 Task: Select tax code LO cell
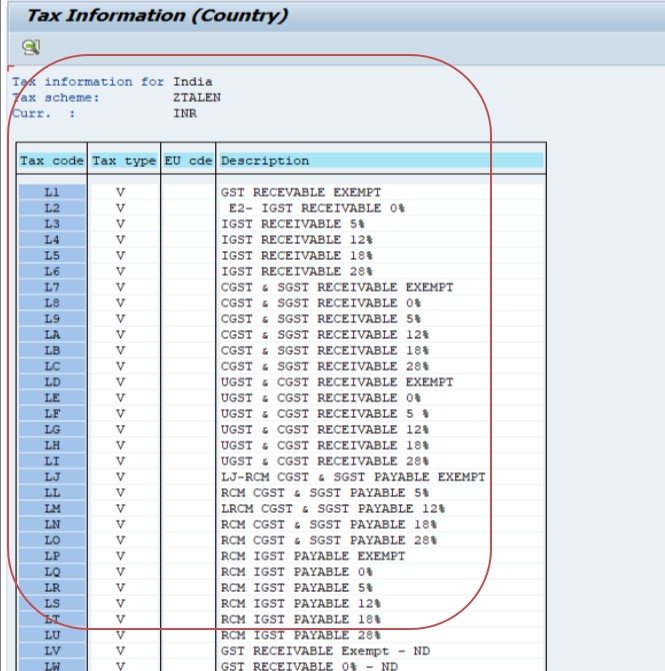click(x=52, y=540)
